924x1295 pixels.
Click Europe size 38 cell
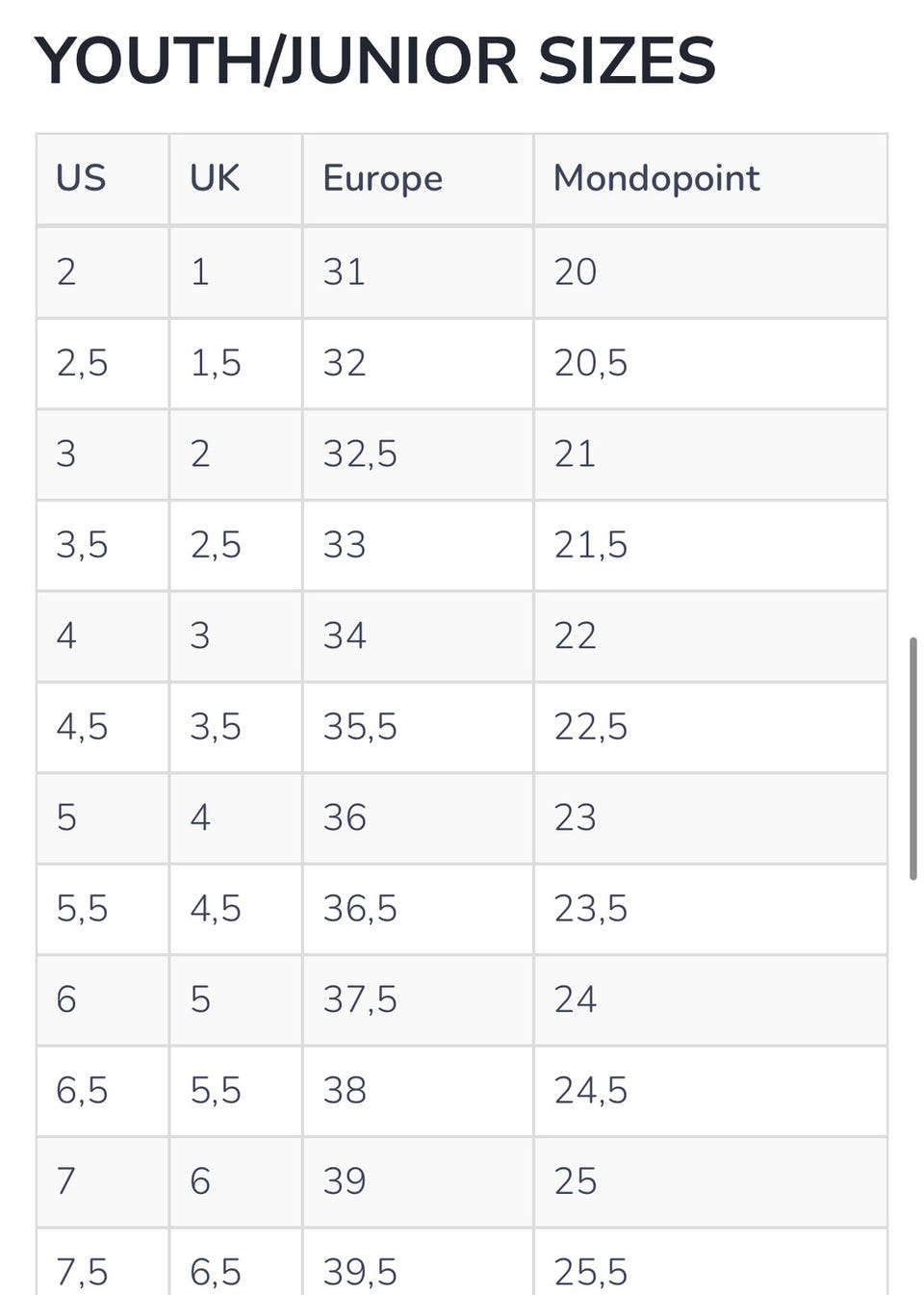[x=344, y=1092]
